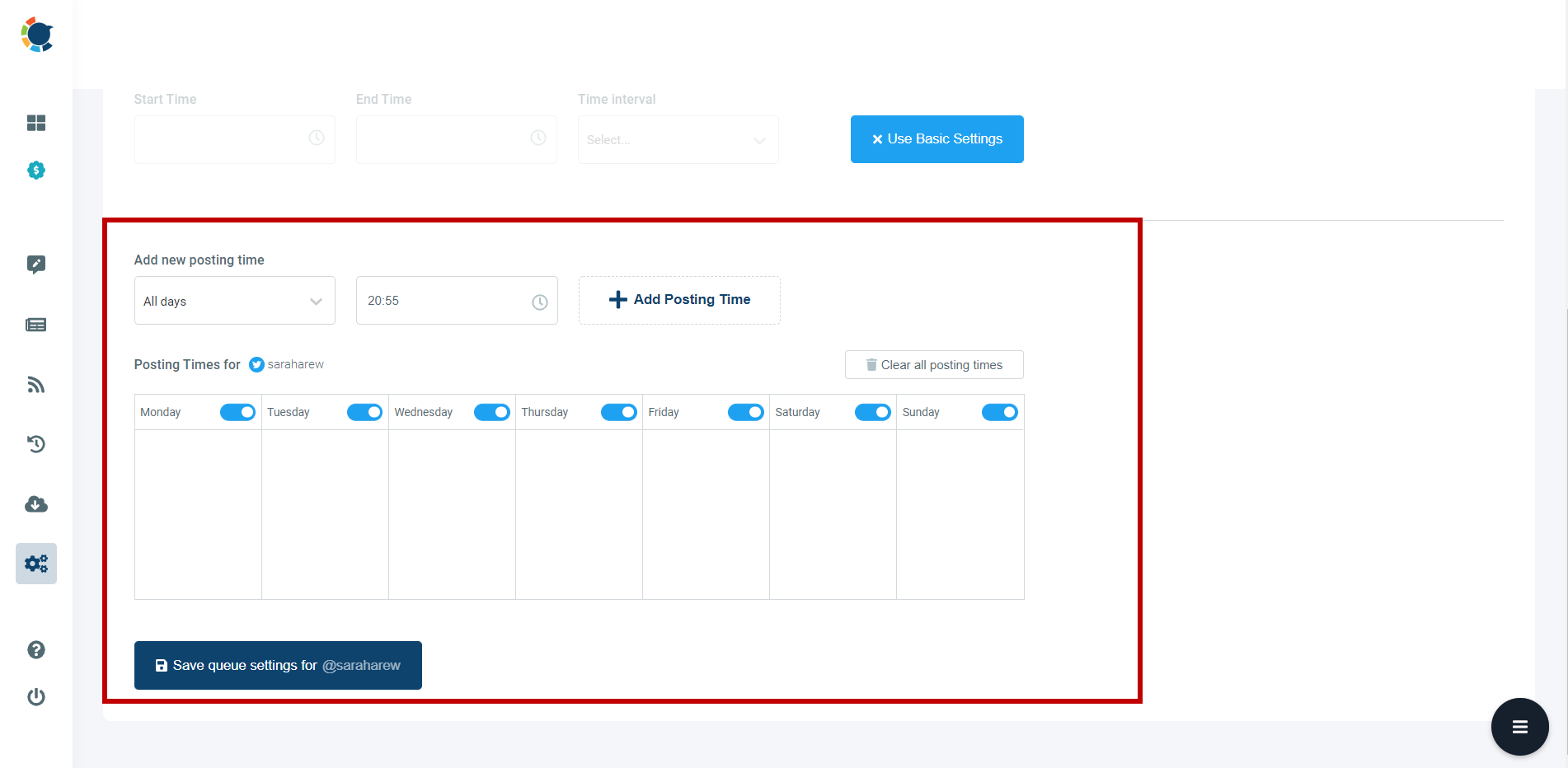Screen dimensions: 1568x768
Task: Open the posts list sidebar icon
Action: (36, 325)
